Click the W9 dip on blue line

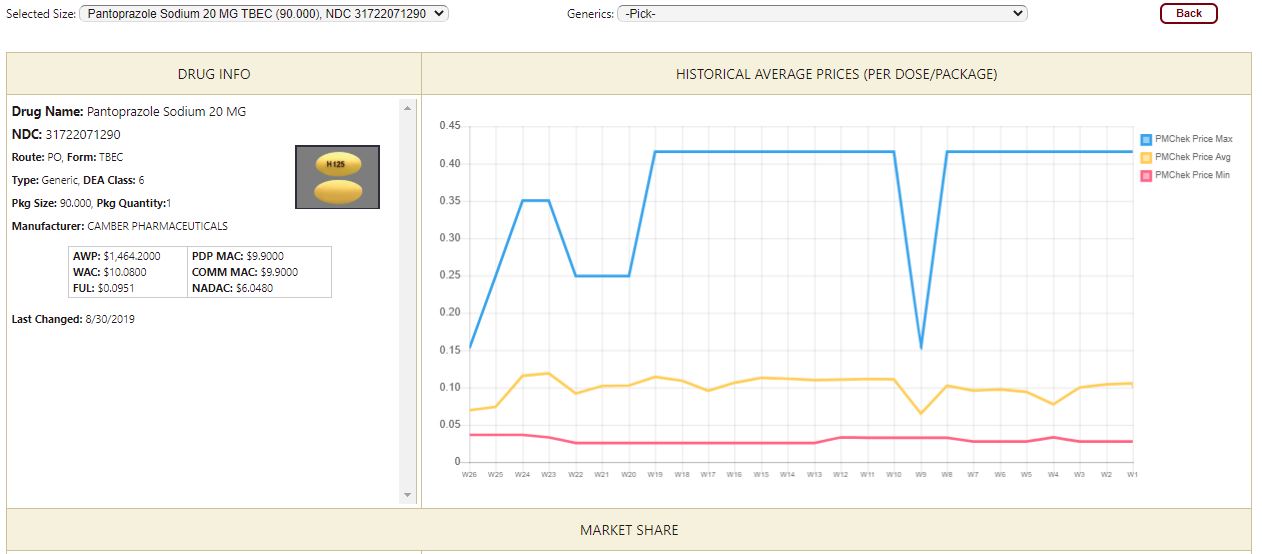(920, 347)
